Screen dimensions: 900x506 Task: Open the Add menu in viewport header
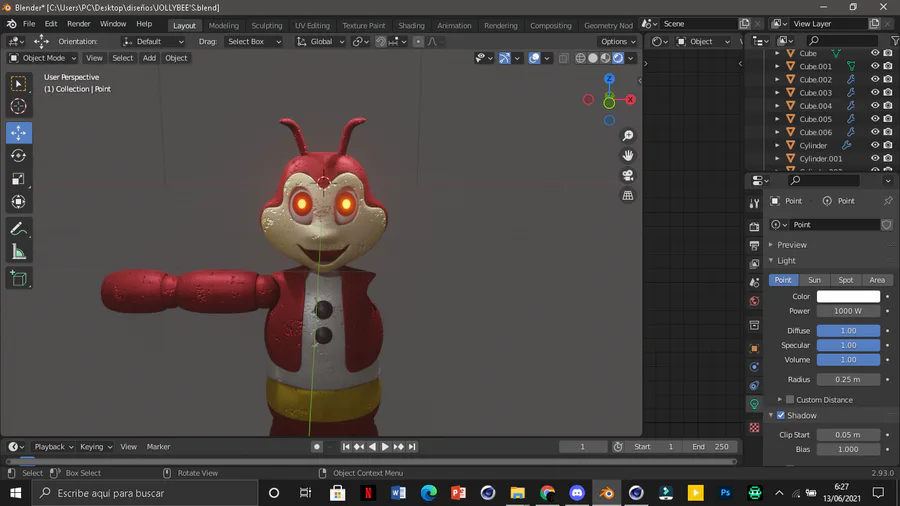[x=149, y=58]
